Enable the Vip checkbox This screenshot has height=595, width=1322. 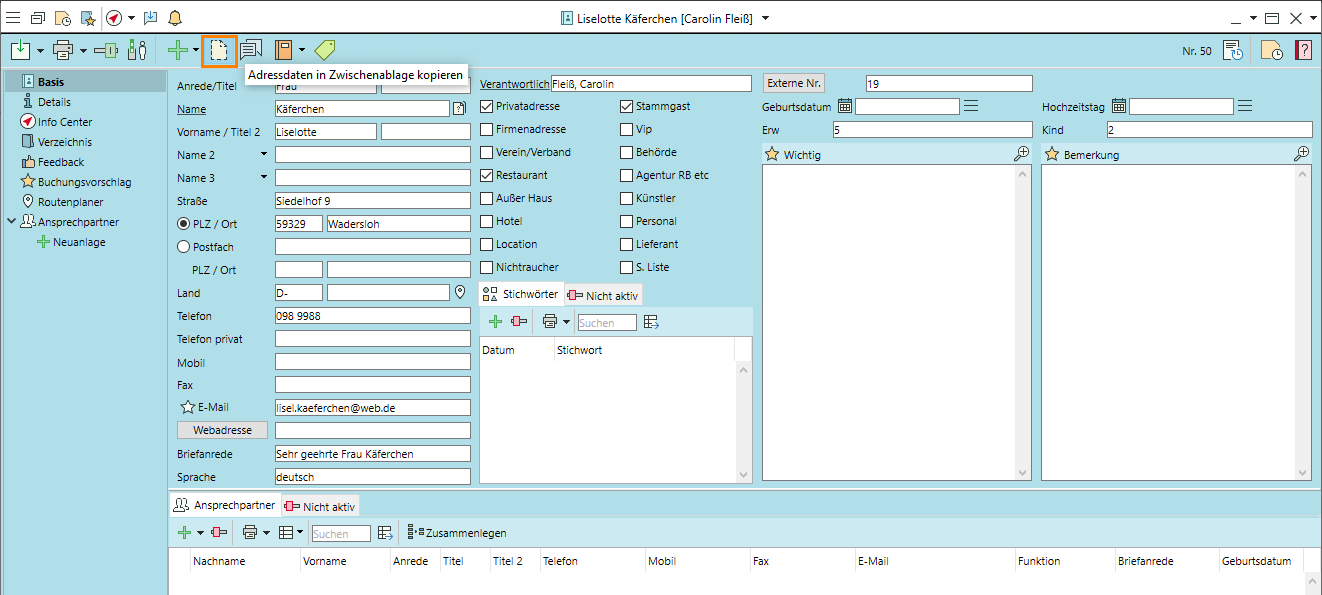627,129
